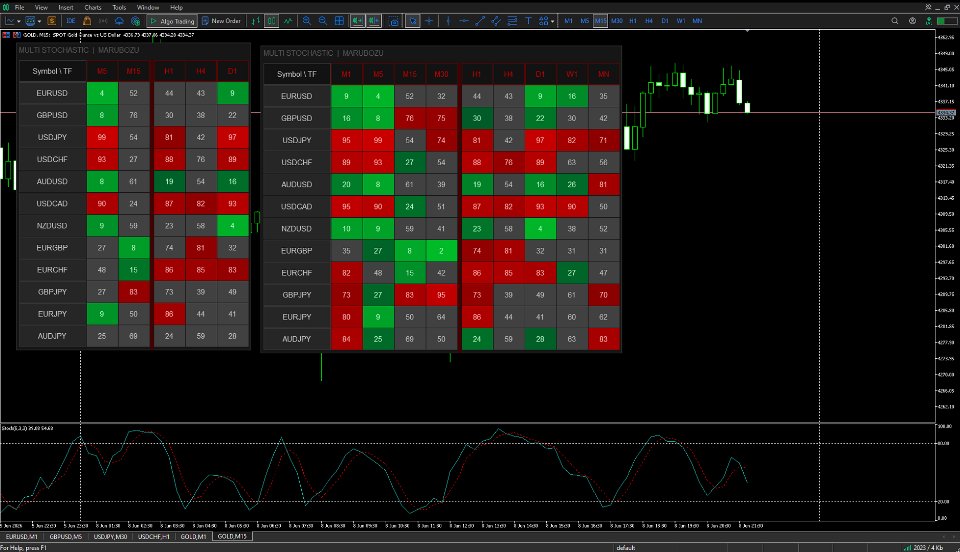This screenshot has width=960, height=552.
Task: Click the MetaTrader app logo in menu bar
Action: tap(6, 7)
